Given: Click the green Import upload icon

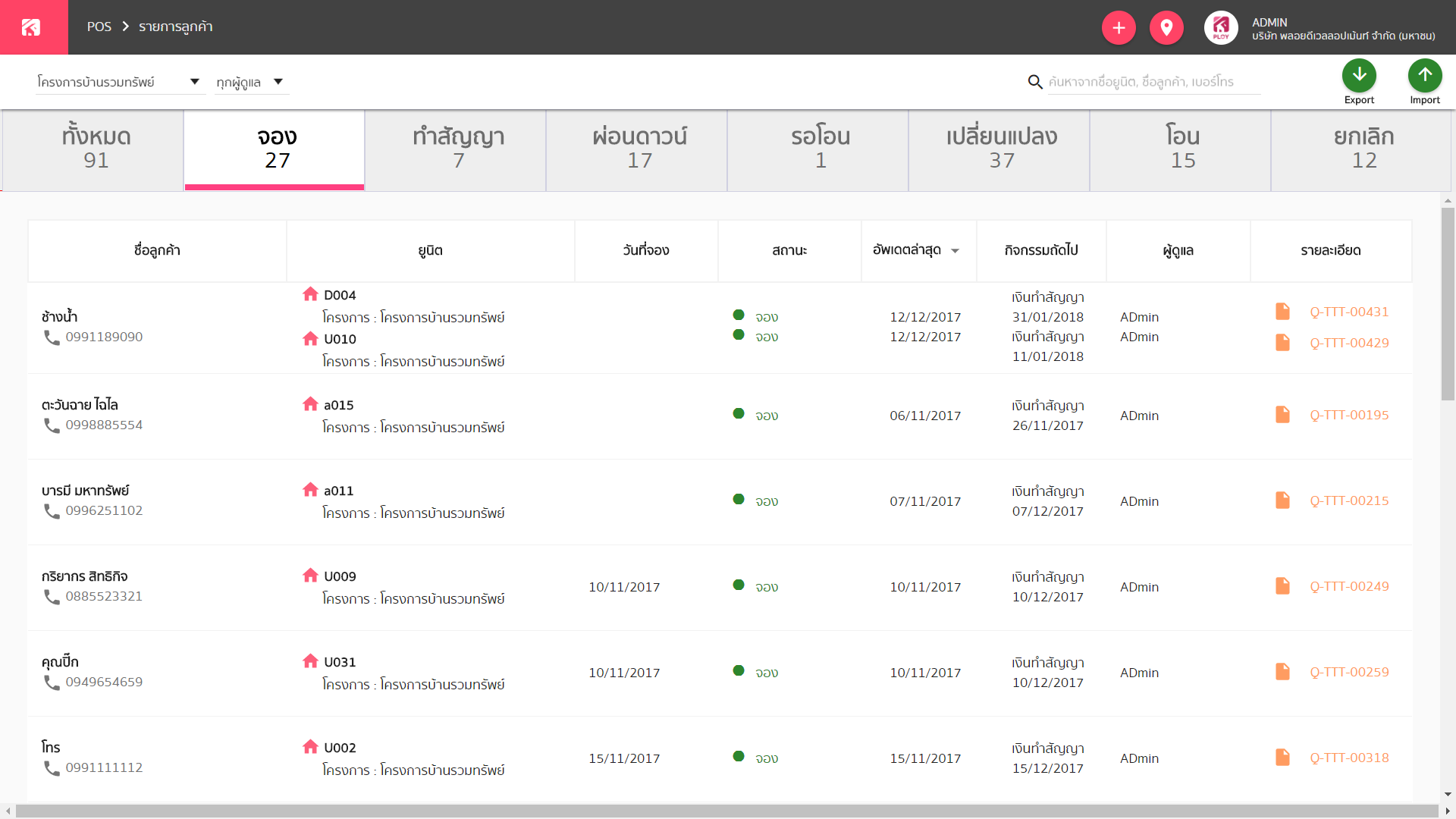Looking at the screenshot, I should pos(1425,75).
